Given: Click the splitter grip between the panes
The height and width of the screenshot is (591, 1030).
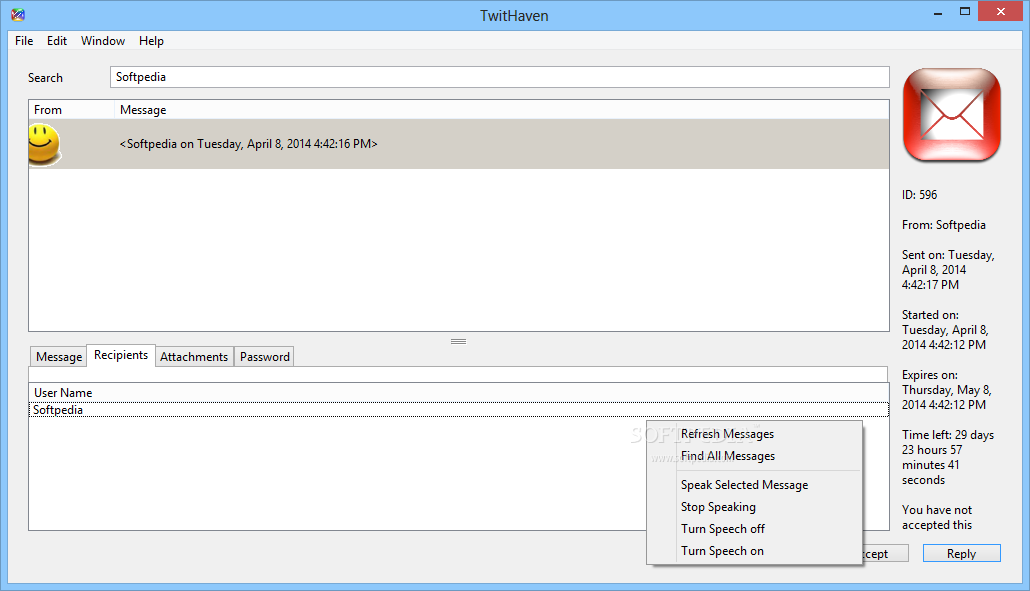Looking at the screenshot, I should coord(459,341).
